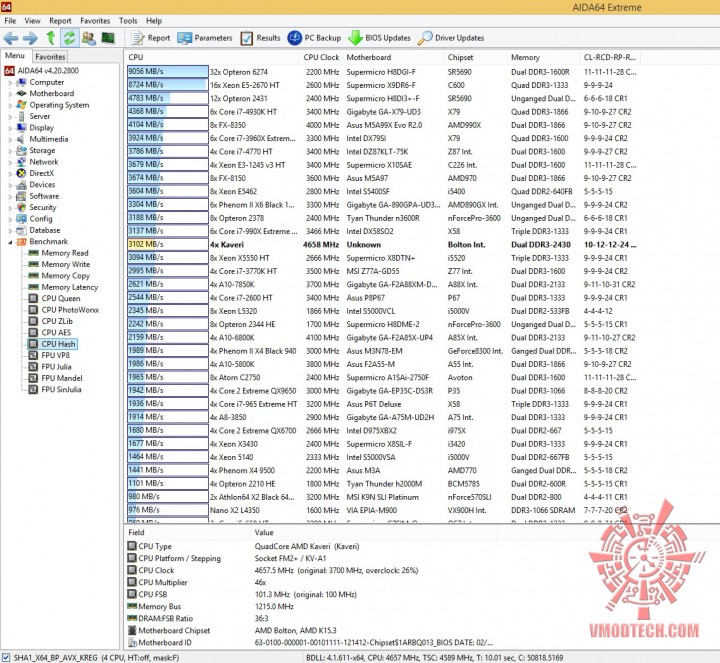Click the Results toolbar button
Image resolution: width=720 pixels, height=663 pixels.
tap(260, 38)
